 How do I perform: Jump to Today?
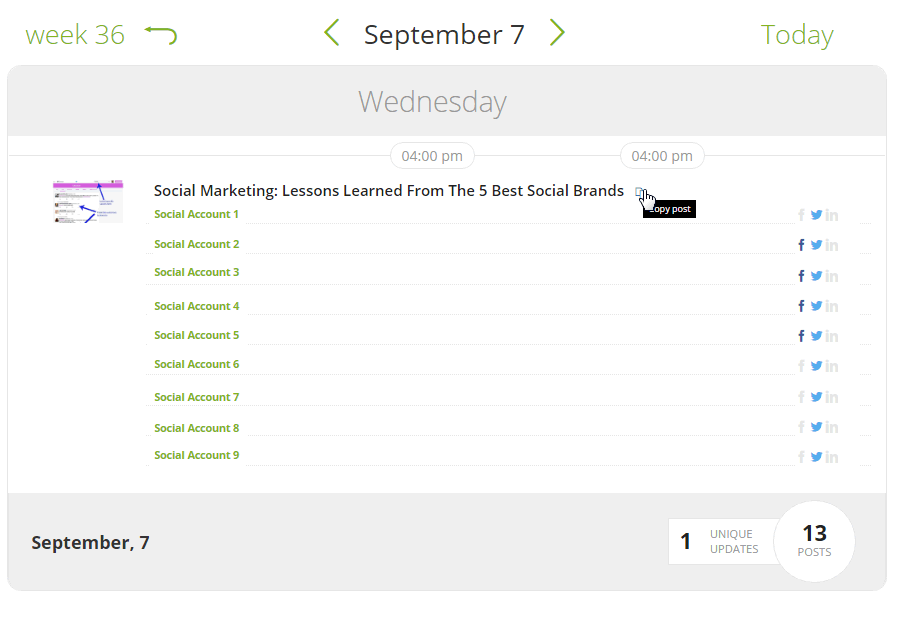click(x=796, y=35)
